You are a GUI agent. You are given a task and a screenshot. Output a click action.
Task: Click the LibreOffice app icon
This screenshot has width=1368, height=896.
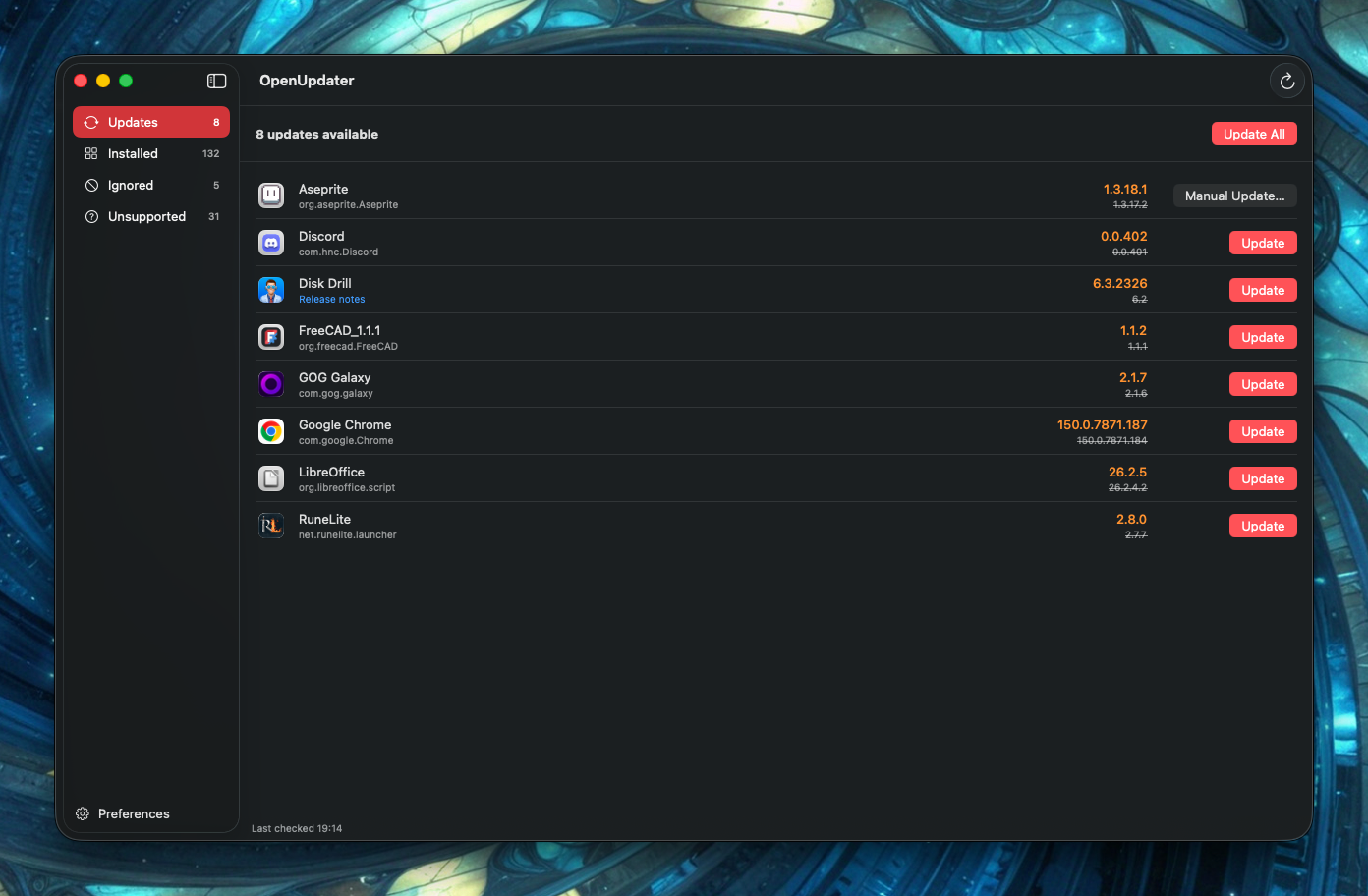tap(271, 478)
